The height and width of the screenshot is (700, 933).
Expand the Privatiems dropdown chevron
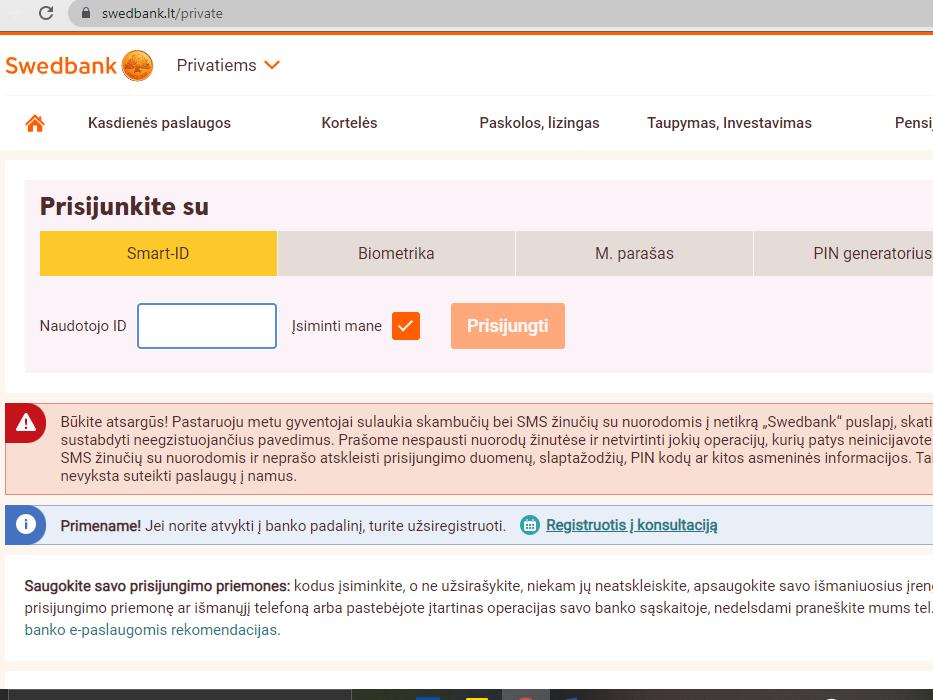click(x=272, y=65)
